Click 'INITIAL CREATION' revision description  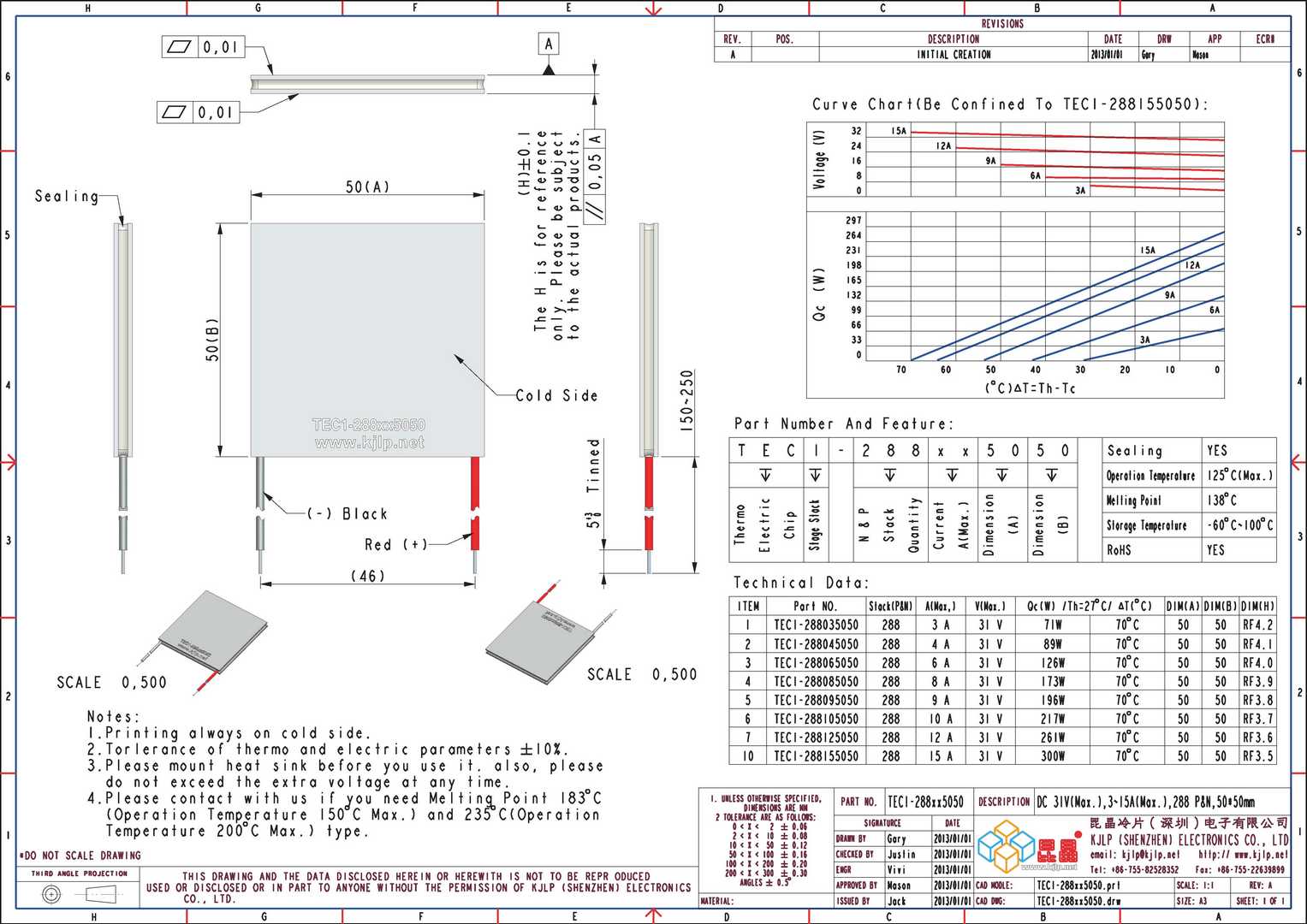click(954, 55)
